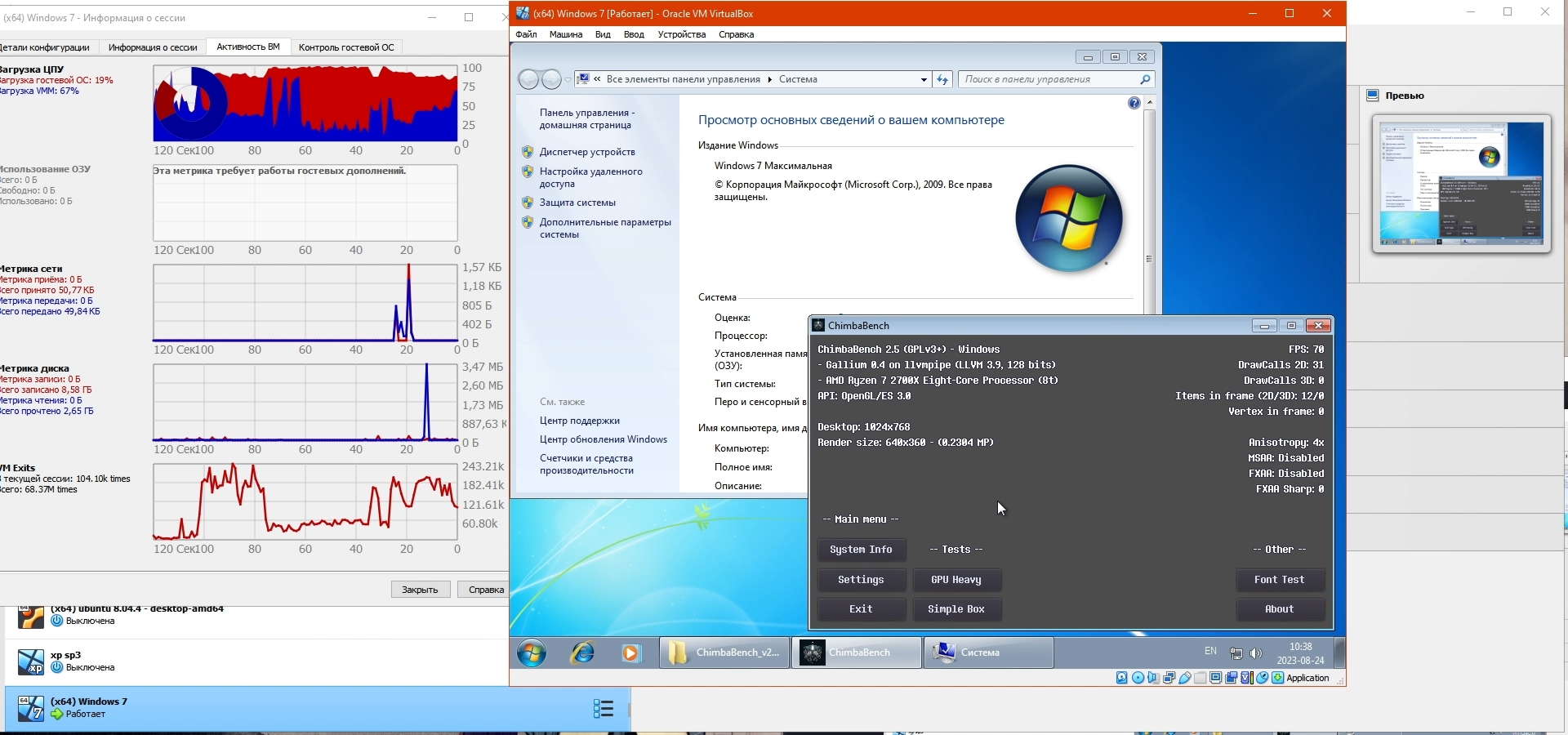Click the guest volume speaker tray icon
This screenshot has height=735, width=1568.
click(1256, 653)
